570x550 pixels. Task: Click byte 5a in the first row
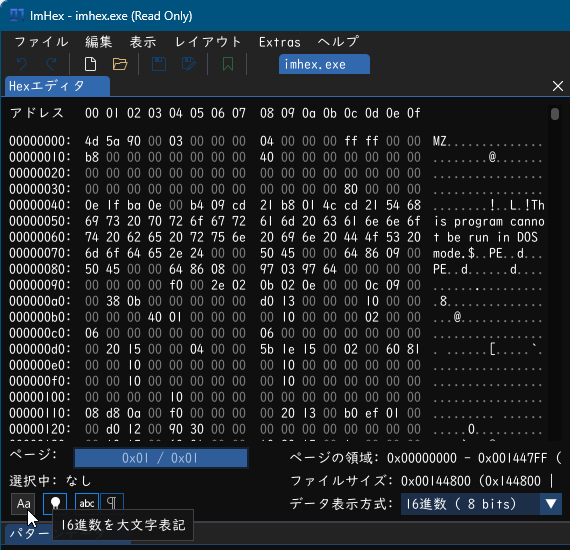click(x=113, y=141)
